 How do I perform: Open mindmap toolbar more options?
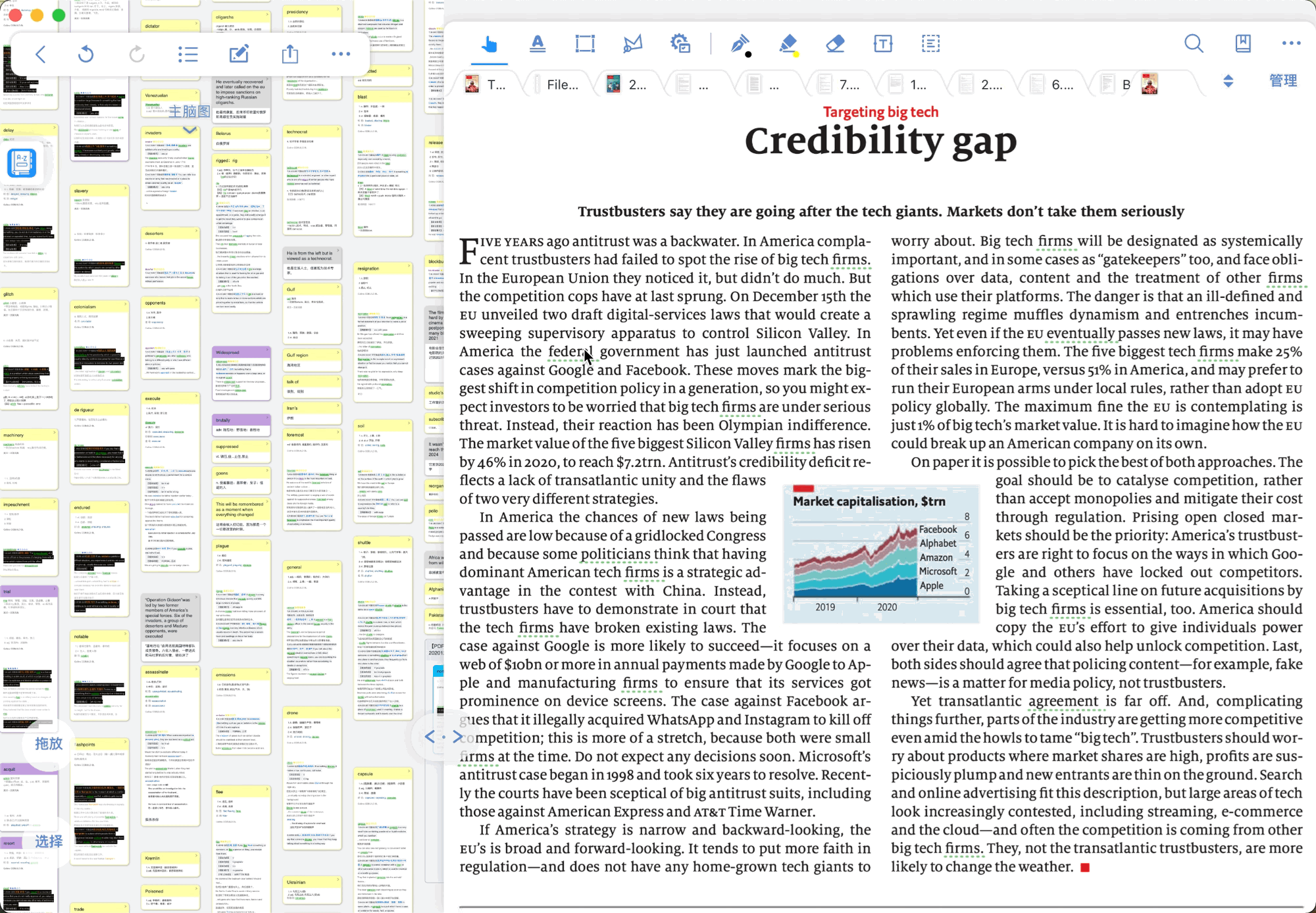341,54
